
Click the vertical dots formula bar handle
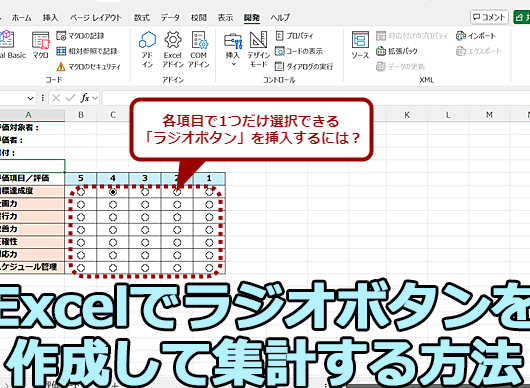click(x=43, y=98)
